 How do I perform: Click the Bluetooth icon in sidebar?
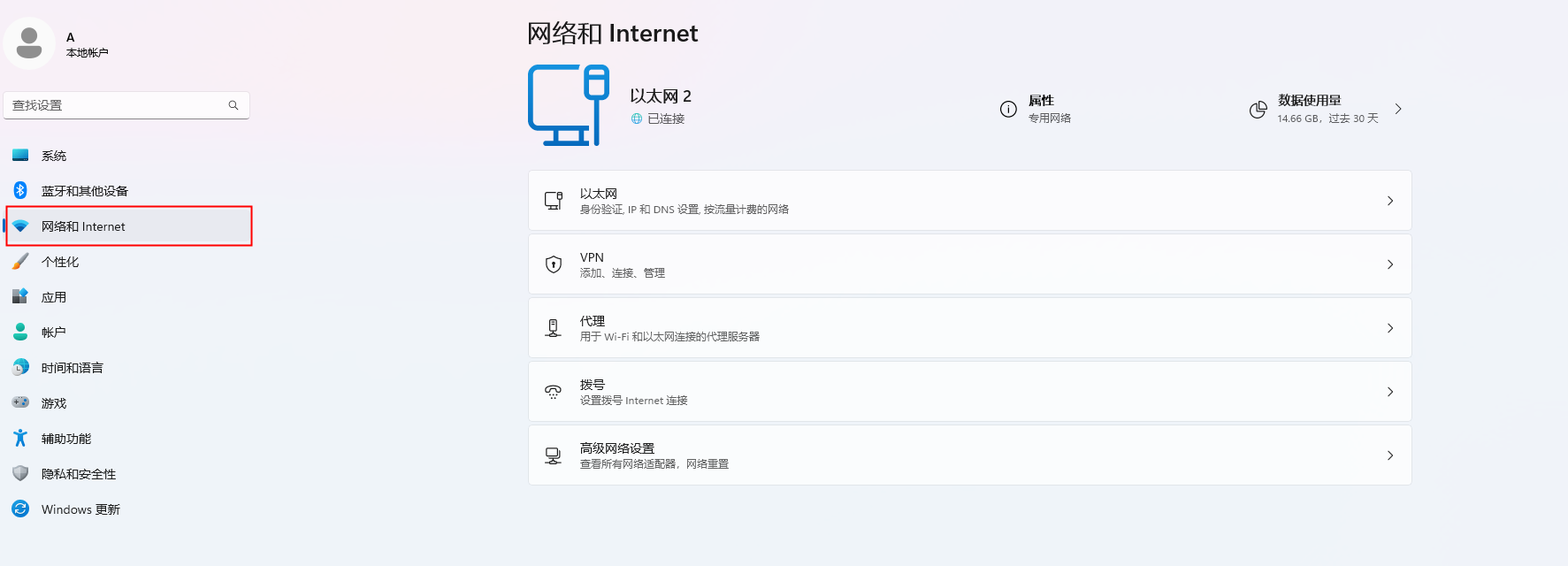pos(20,190)
